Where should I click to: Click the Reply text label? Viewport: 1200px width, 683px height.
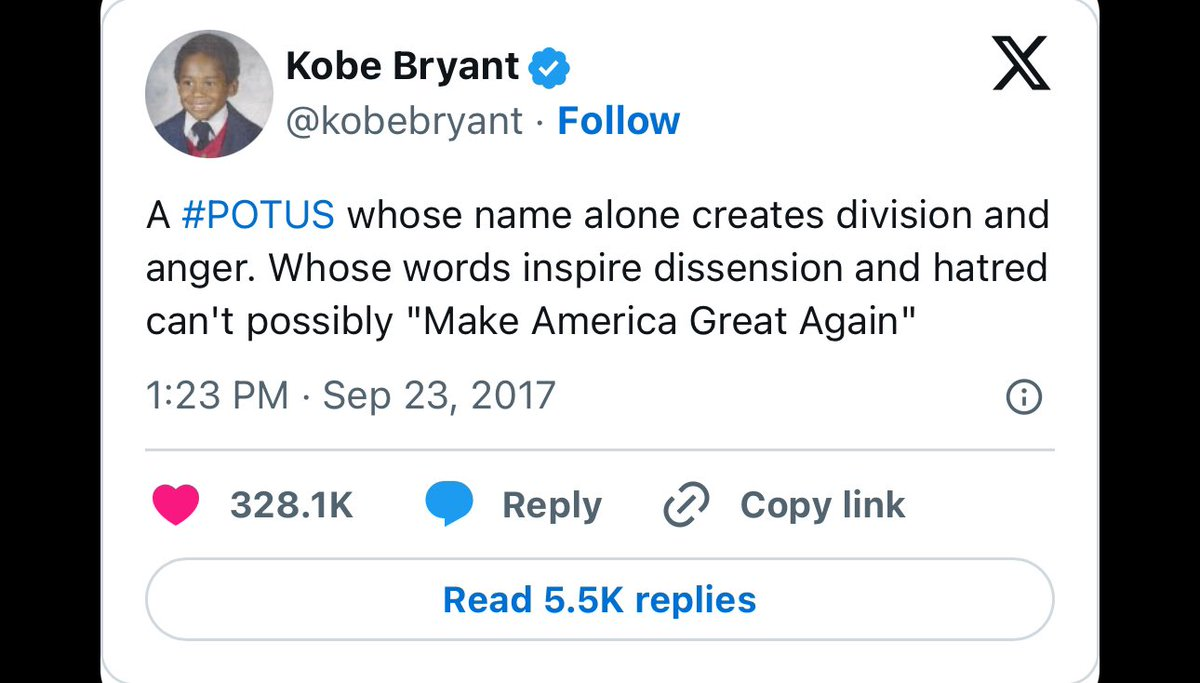[x=551, y=505]
